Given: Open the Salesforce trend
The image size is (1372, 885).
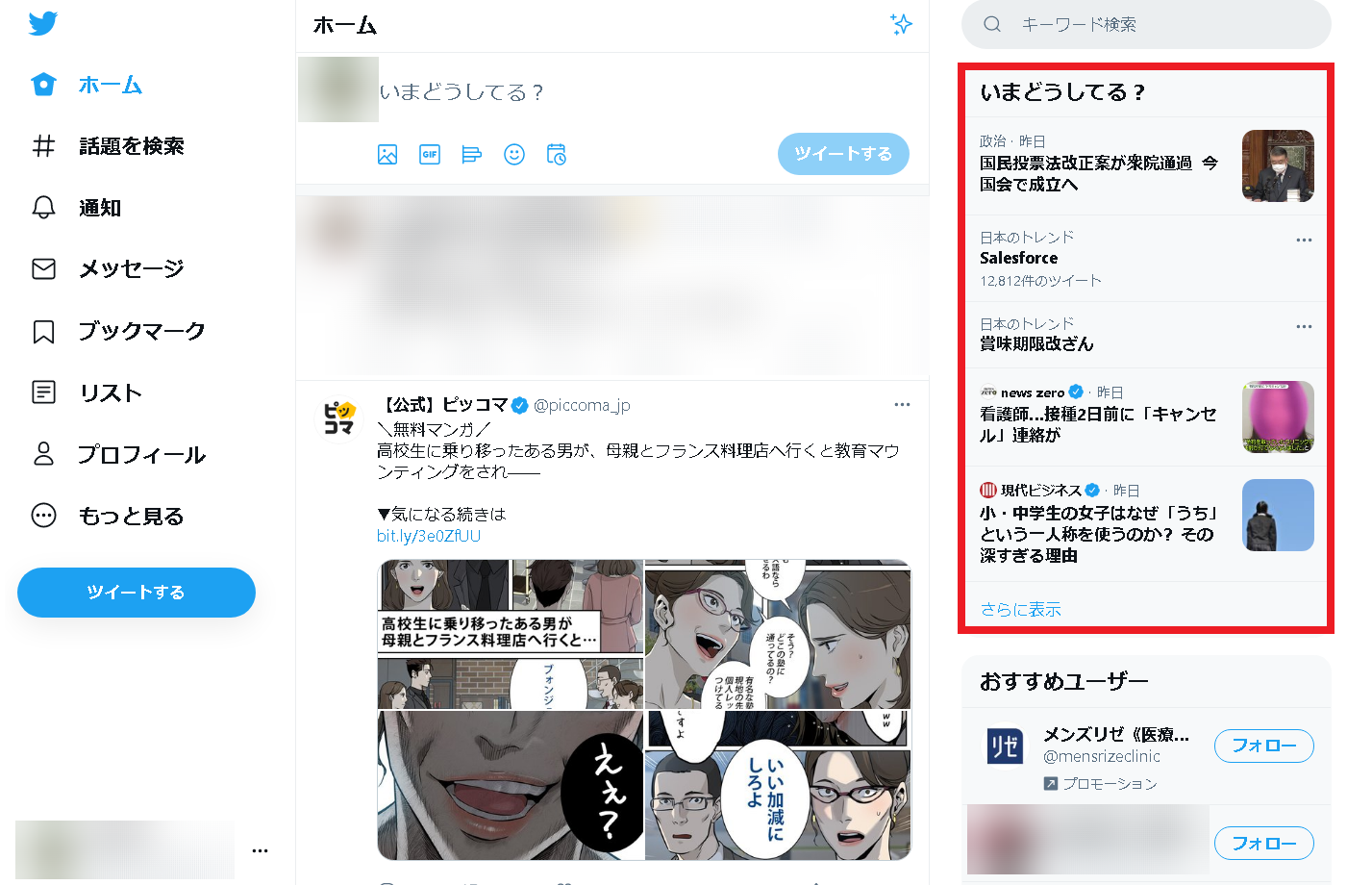Looking at the screenshot, I should pos(1019,258).
